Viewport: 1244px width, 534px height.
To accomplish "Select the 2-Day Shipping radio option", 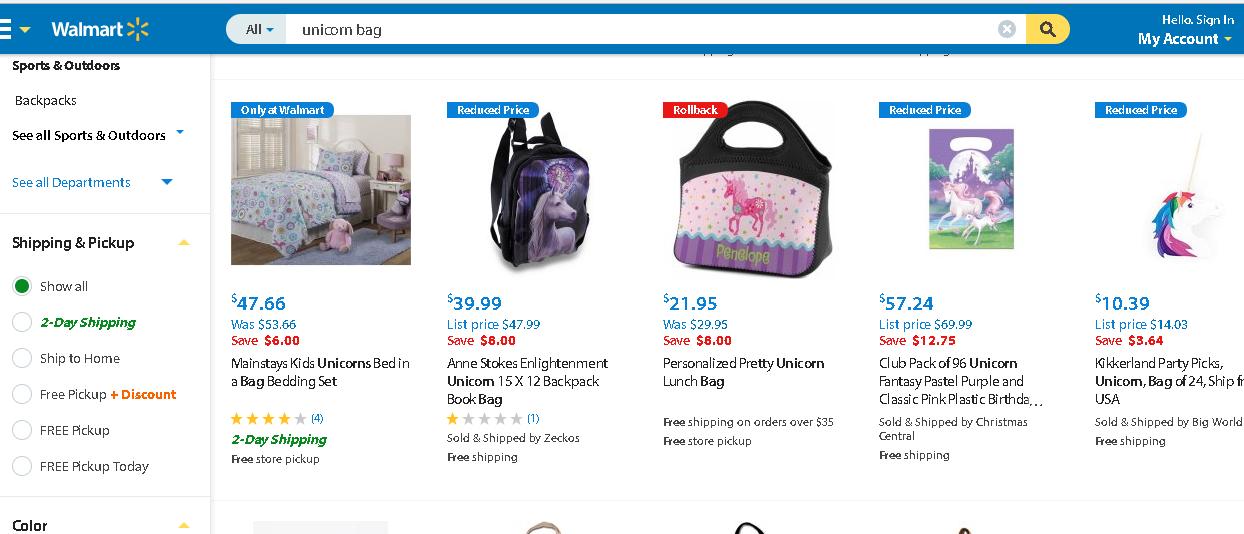I will click(x=22, y=322).
